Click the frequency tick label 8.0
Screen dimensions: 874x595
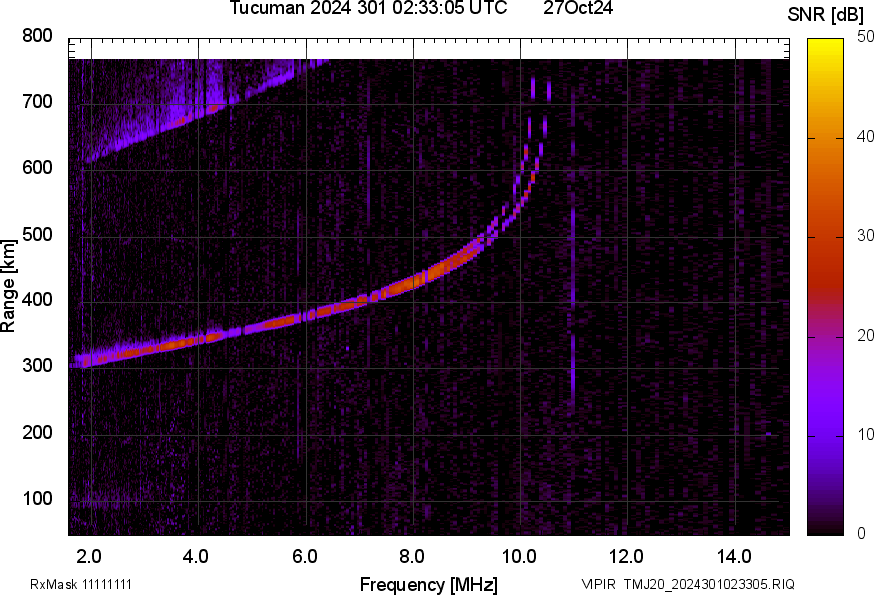point(411,557)
